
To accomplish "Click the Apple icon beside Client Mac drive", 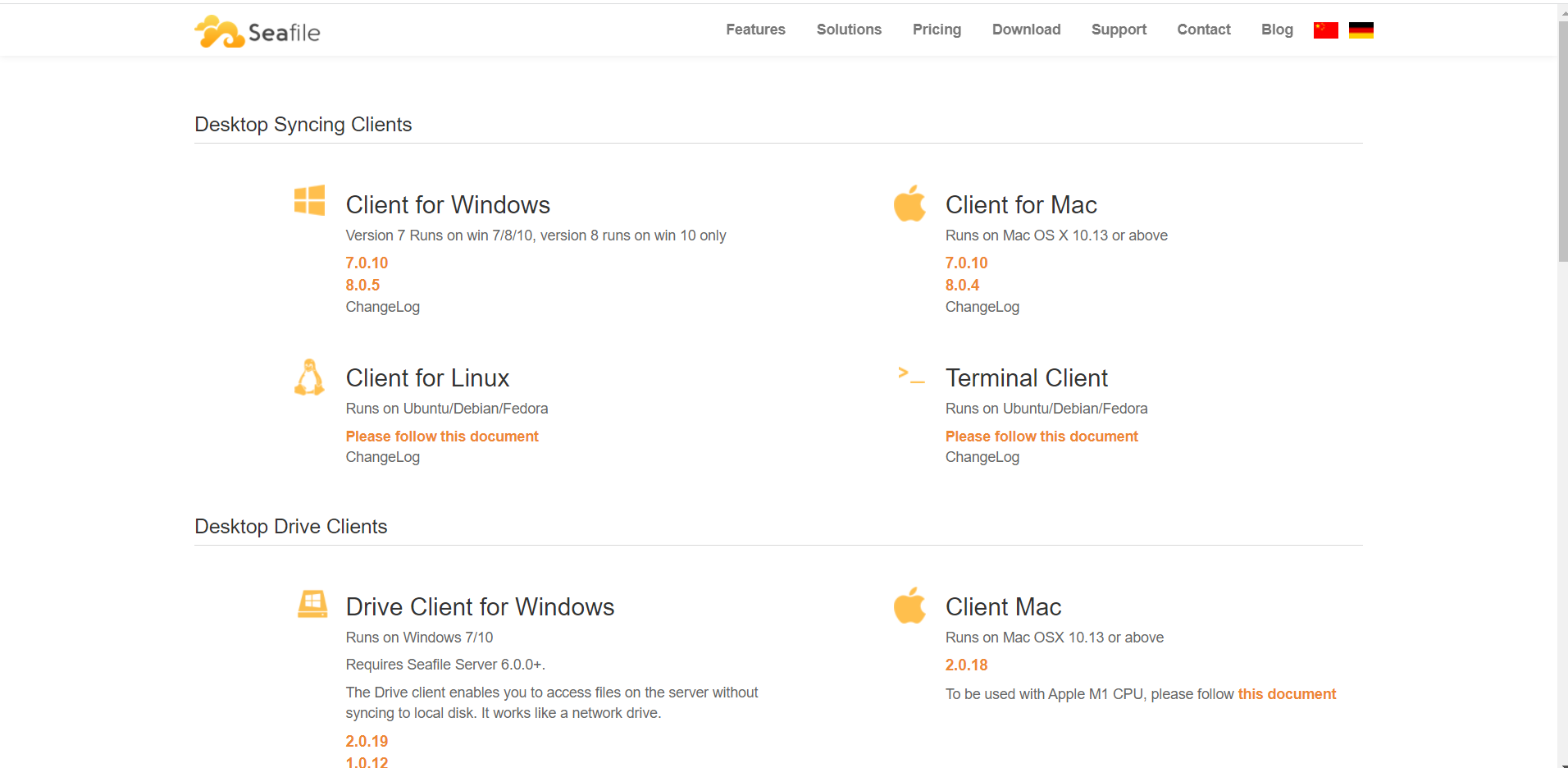I will [x=909, y=606].
